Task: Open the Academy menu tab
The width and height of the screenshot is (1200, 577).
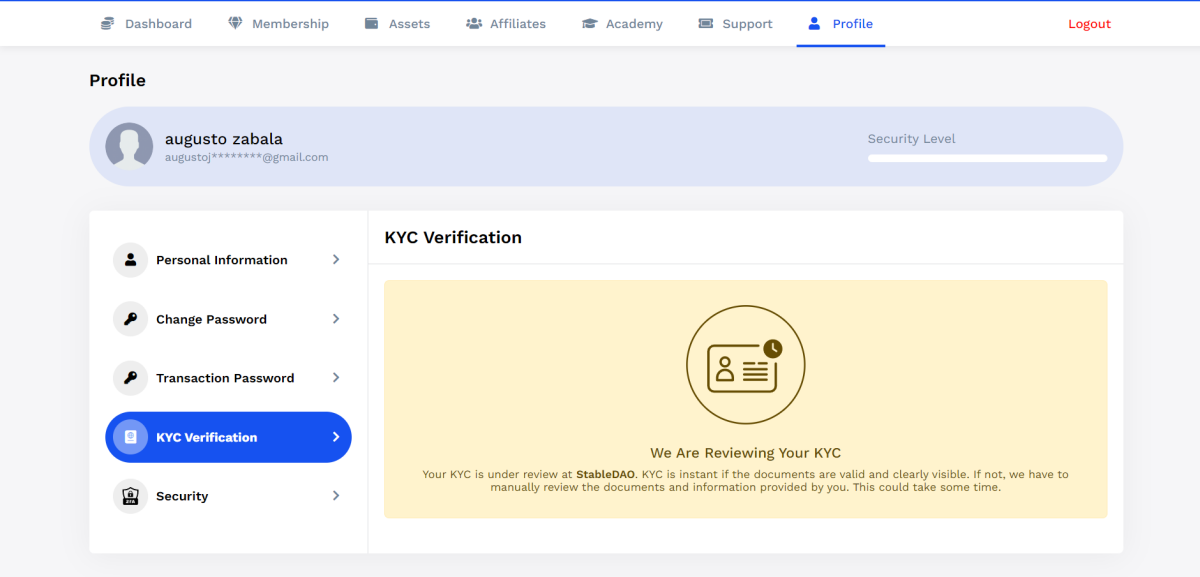Action: [x=622, y=23]
